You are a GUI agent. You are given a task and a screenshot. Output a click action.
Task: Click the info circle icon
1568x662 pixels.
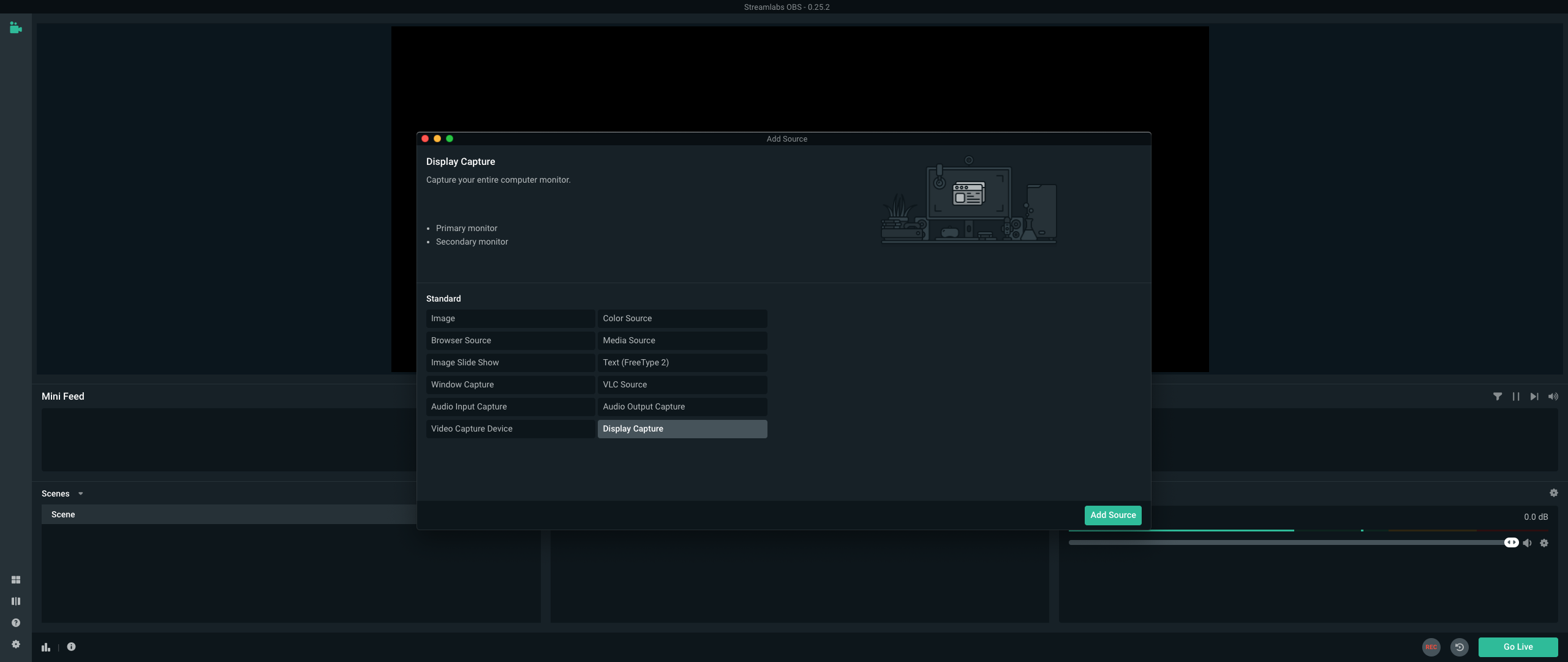click(72, 647)
